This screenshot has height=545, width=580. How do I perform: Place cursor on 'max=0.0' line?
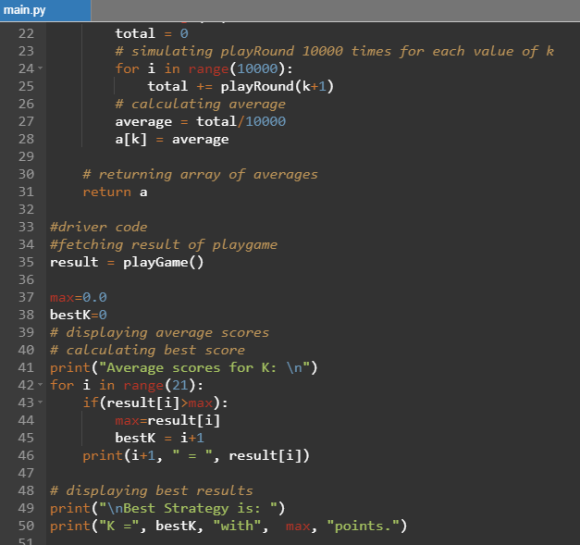[x=78, y=297]
